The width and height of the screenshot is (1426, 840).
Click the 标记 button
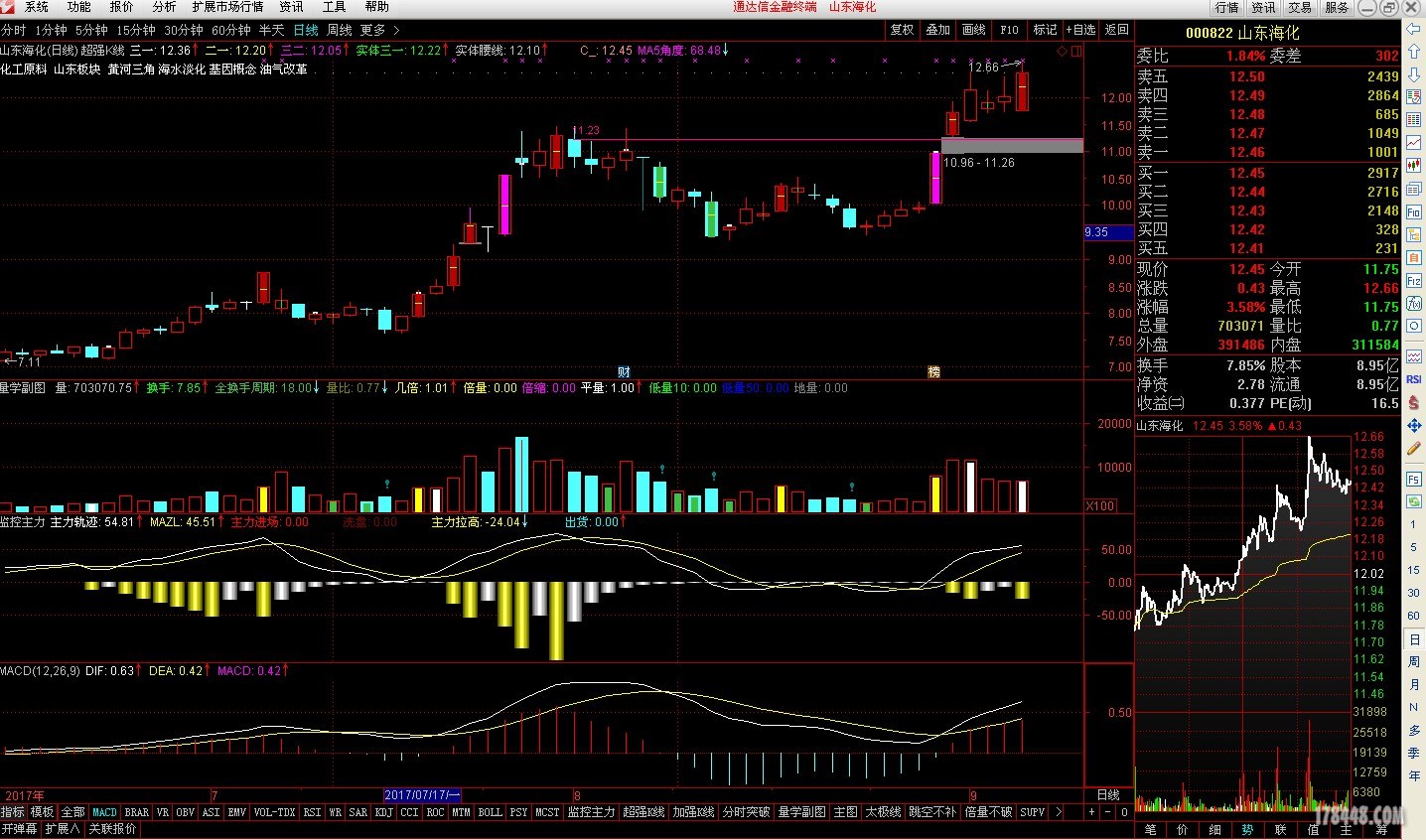tap(1045, 30)
